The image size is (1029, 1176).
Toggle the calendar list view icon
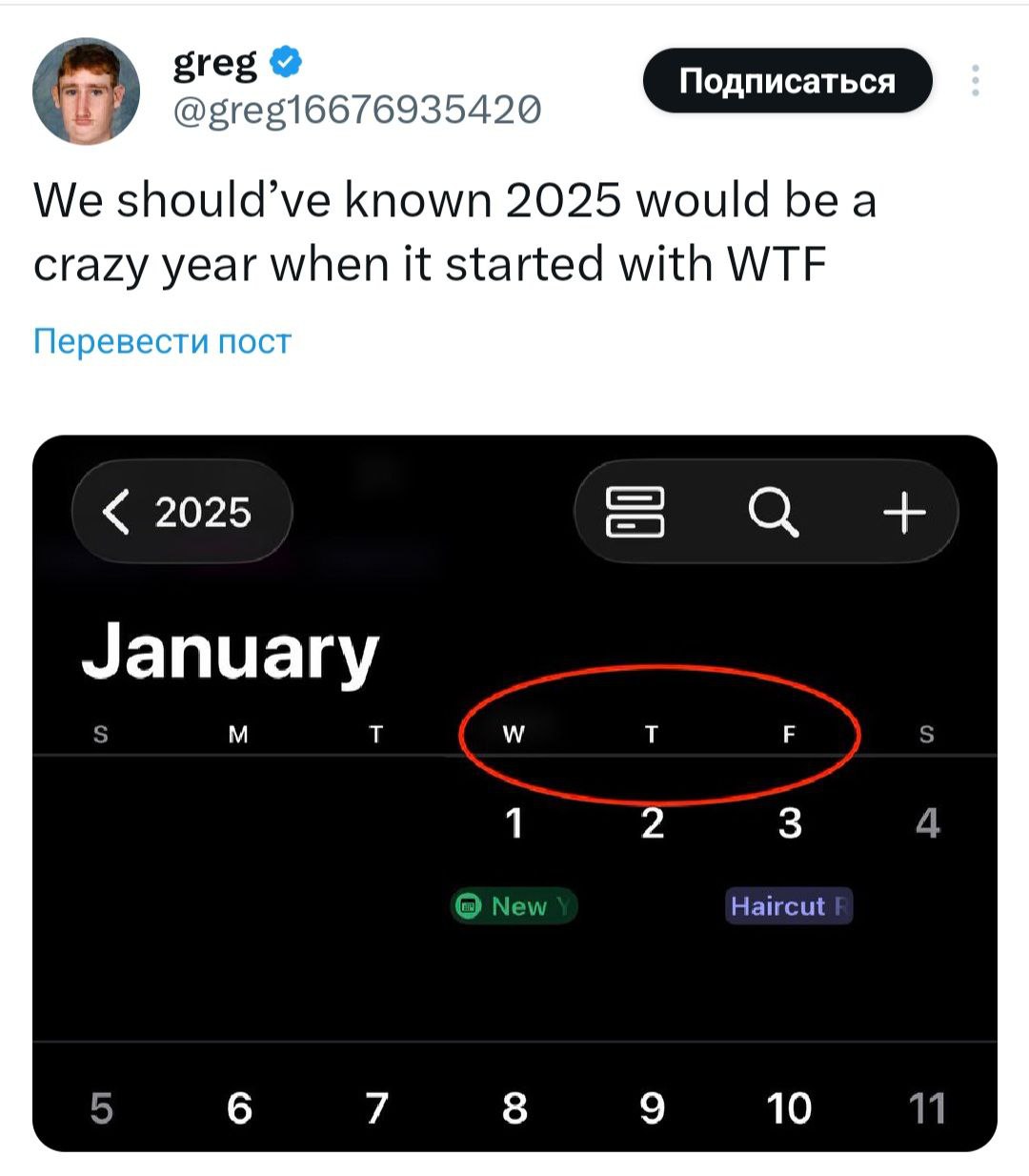pos(636,512)
